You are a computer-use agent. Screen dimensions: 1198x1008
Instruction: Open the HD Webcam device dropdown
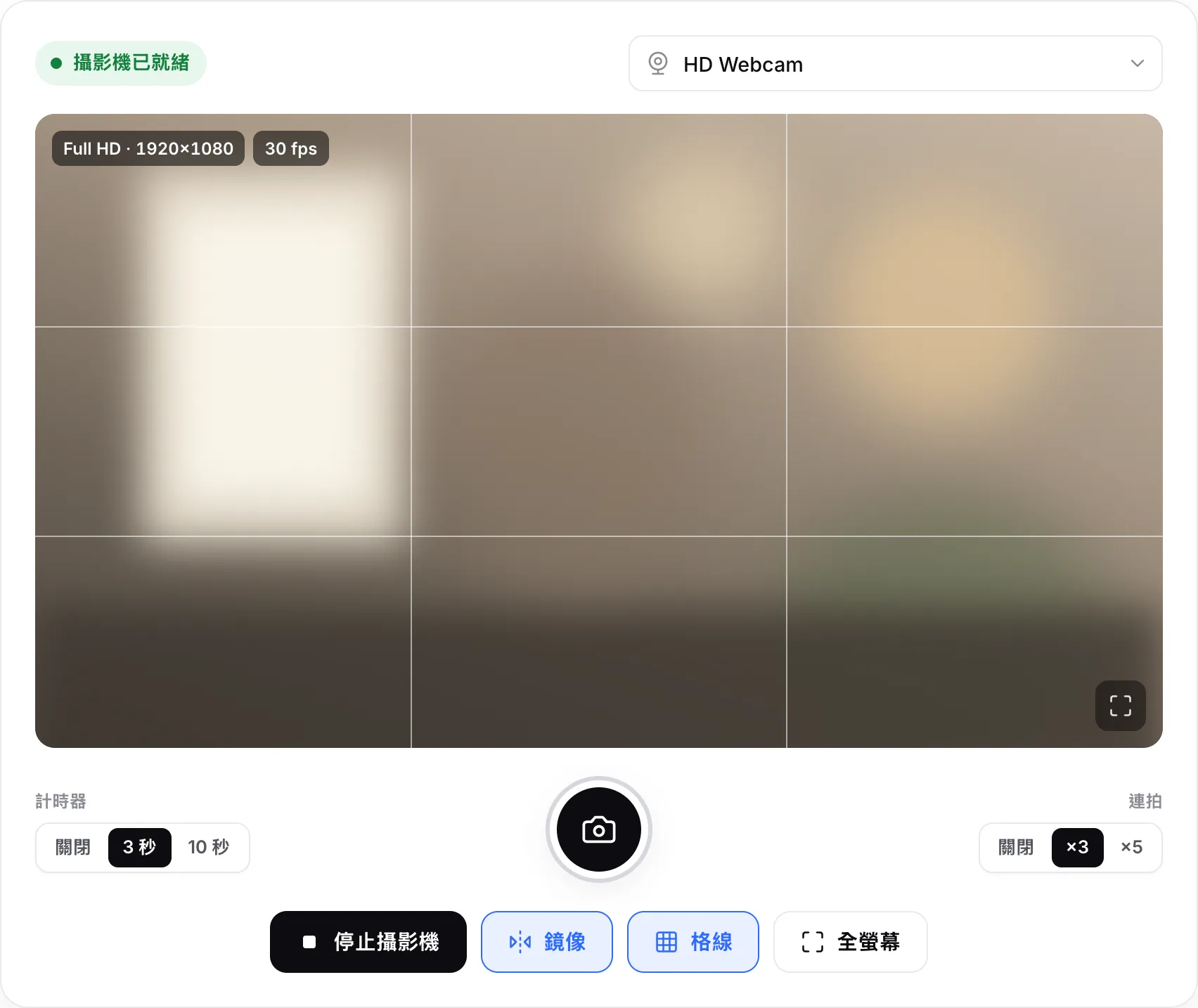click(895, 63)
